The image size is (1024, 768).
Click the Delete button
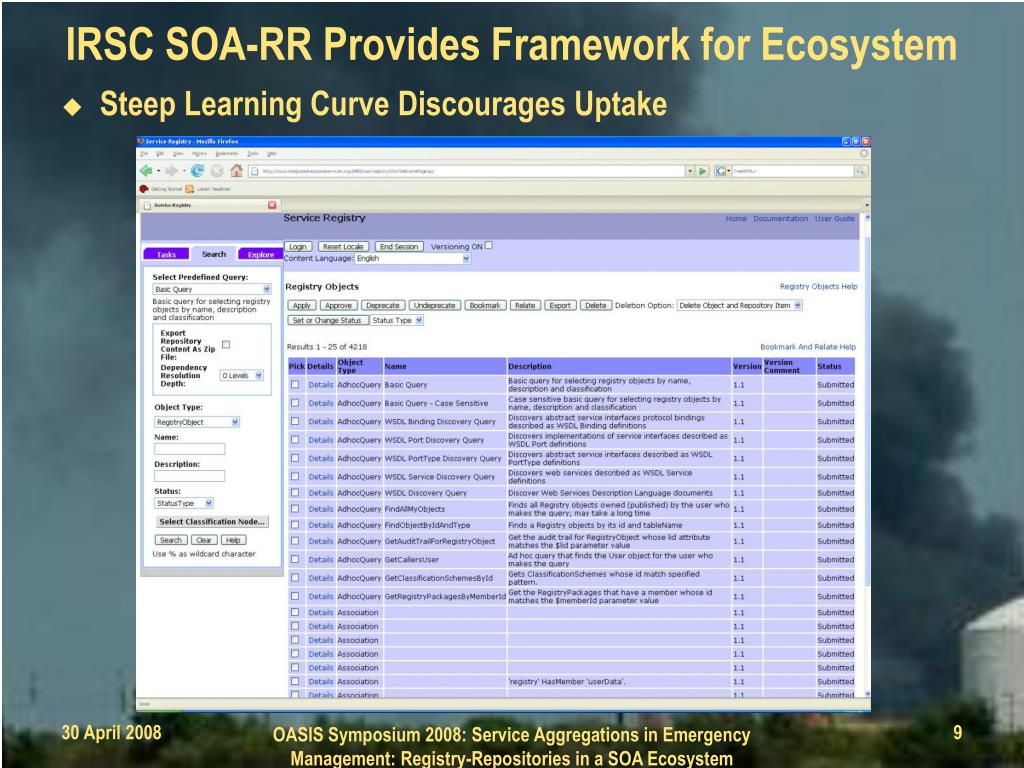click(x=596, y=305)
